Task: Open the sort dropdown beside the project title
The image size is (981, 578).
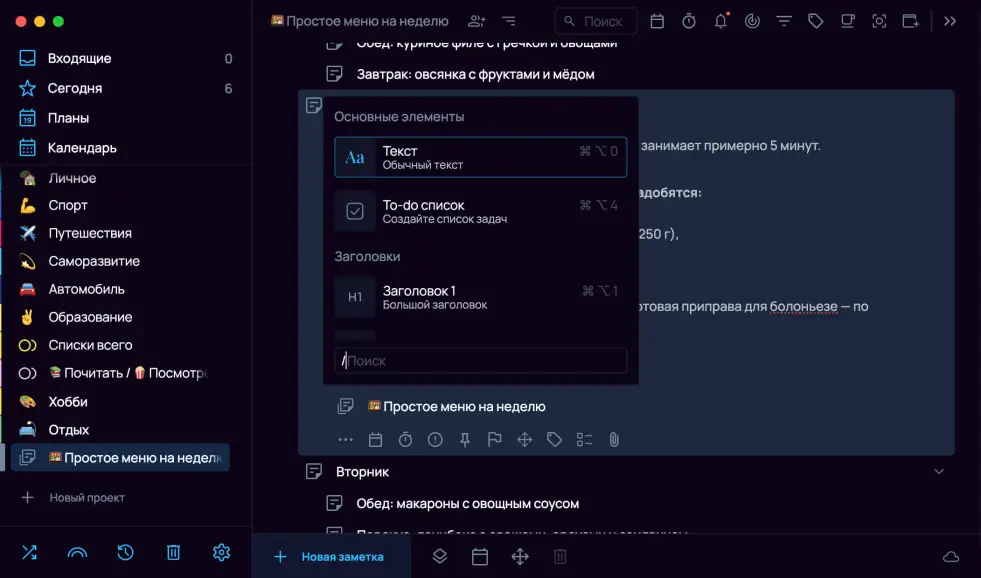Action: point(509,21)
